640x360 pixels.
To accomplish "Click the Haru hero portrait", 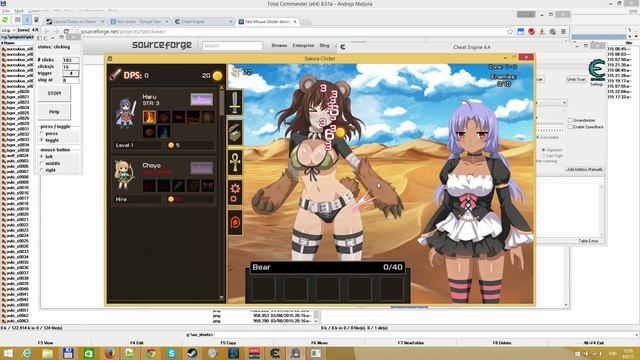I will (125, 113).
